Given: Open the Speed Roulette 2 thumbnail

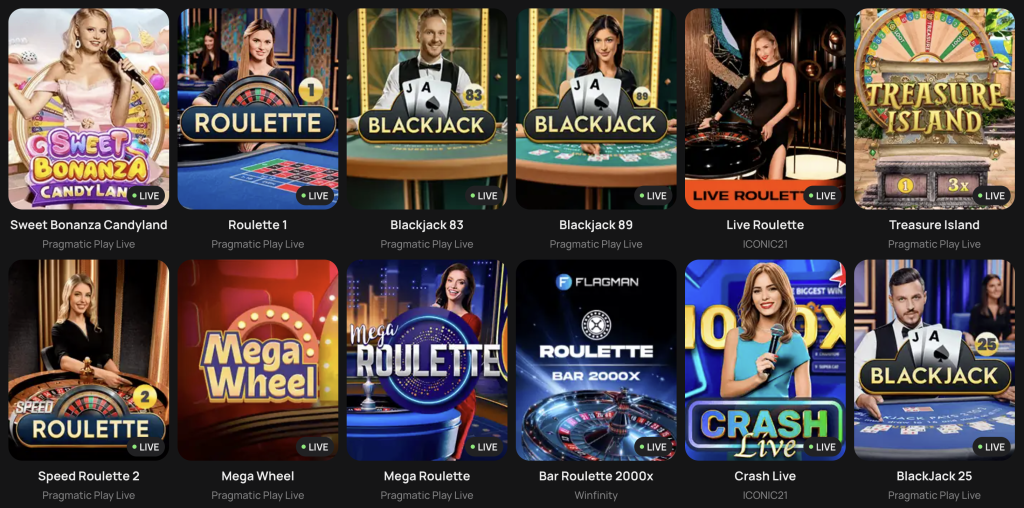Looking at the screenshot, I should click(89, 360).
